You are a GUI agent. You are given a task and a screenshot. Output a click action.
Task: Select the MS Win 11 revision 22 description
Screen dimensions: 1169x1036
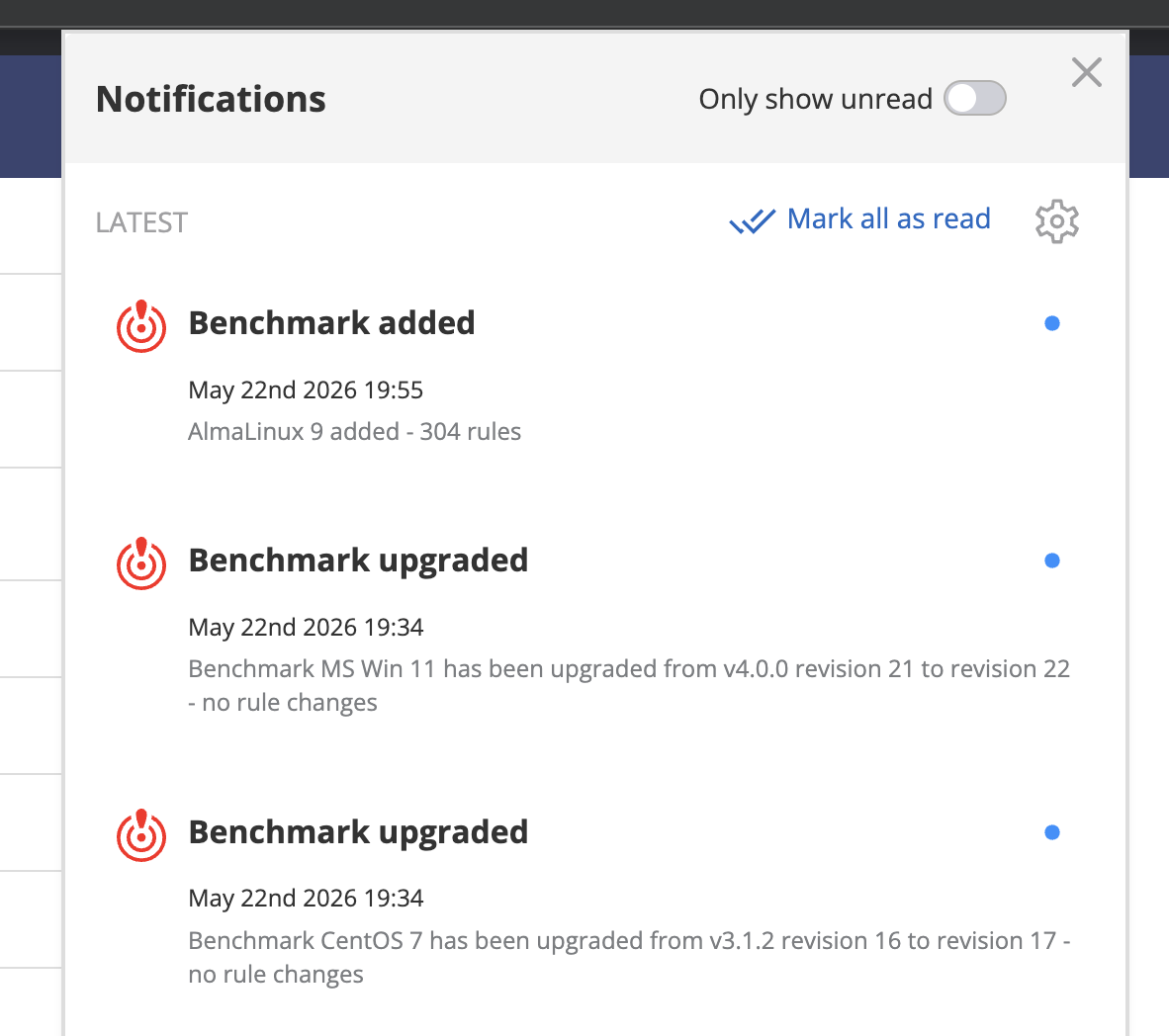click(x=628, y=686)
